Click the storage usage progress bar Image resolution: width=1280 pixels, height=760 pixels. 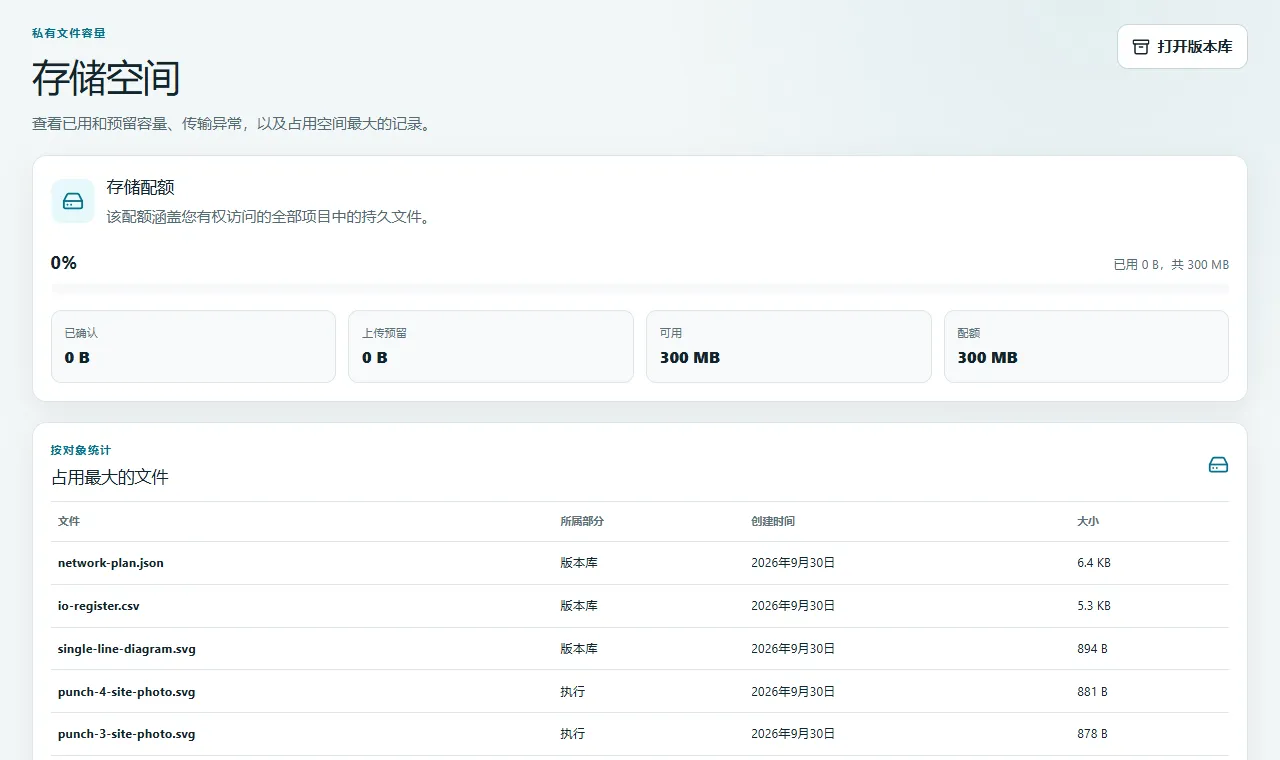tap(640, 289)
